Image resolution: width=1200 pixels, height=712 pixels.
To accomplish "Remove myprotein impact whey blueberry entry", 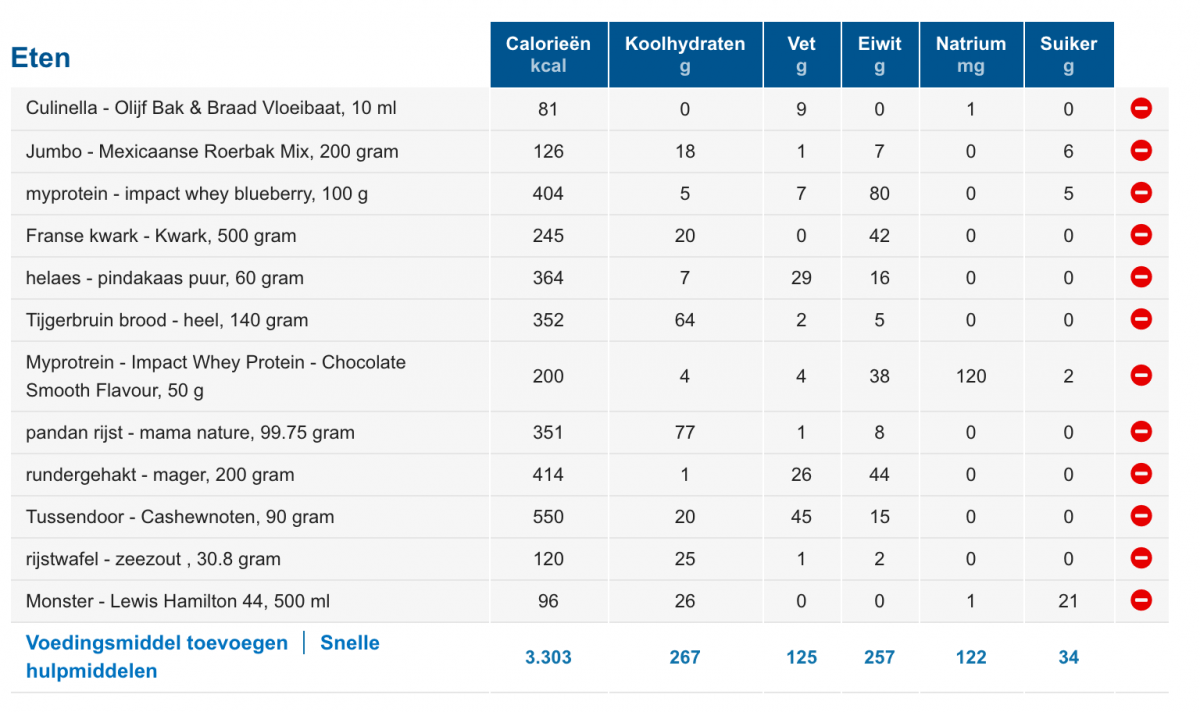I will (1141, 193).
